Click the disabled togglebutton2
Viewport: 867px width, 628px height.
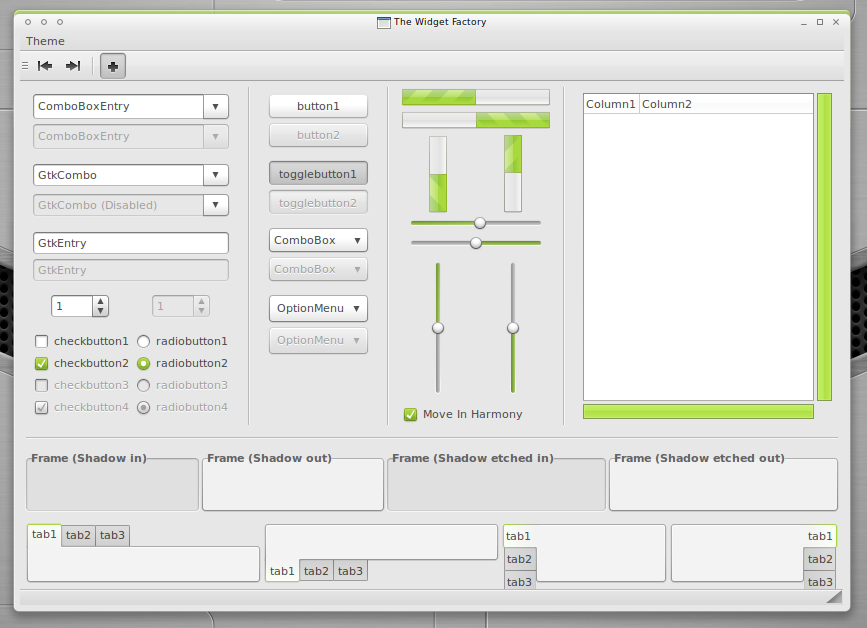(318, 203)
